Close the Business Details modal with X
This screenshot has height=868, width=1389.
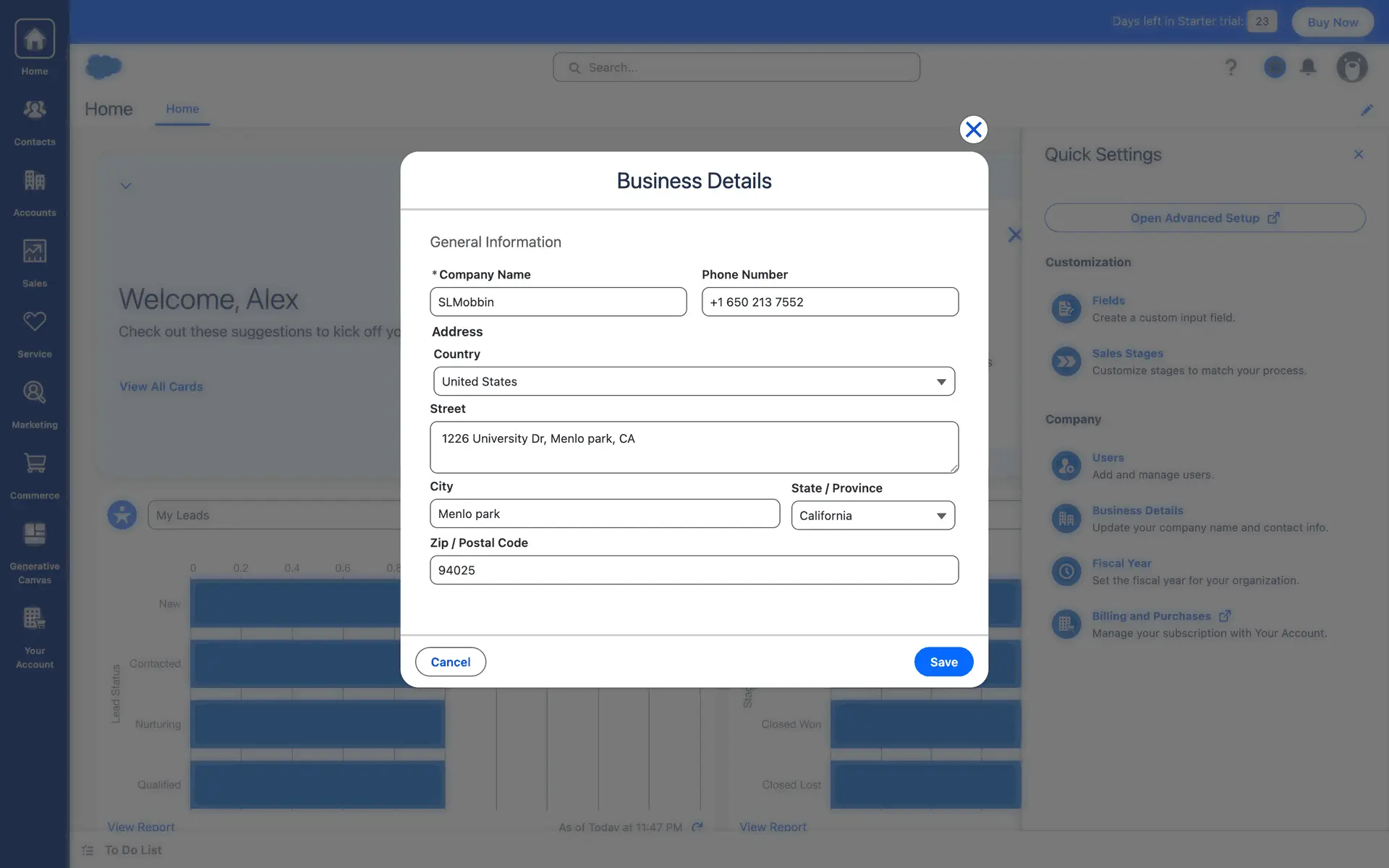coord(973,129)
